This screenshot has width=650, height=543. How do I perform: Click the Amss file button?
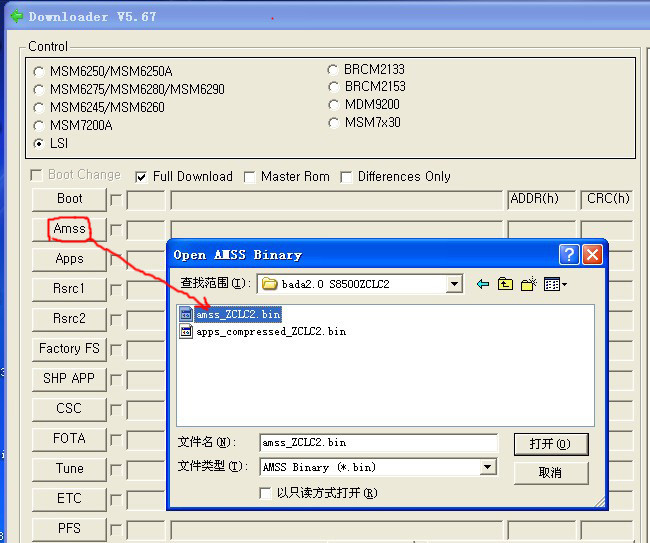[69, 229]
